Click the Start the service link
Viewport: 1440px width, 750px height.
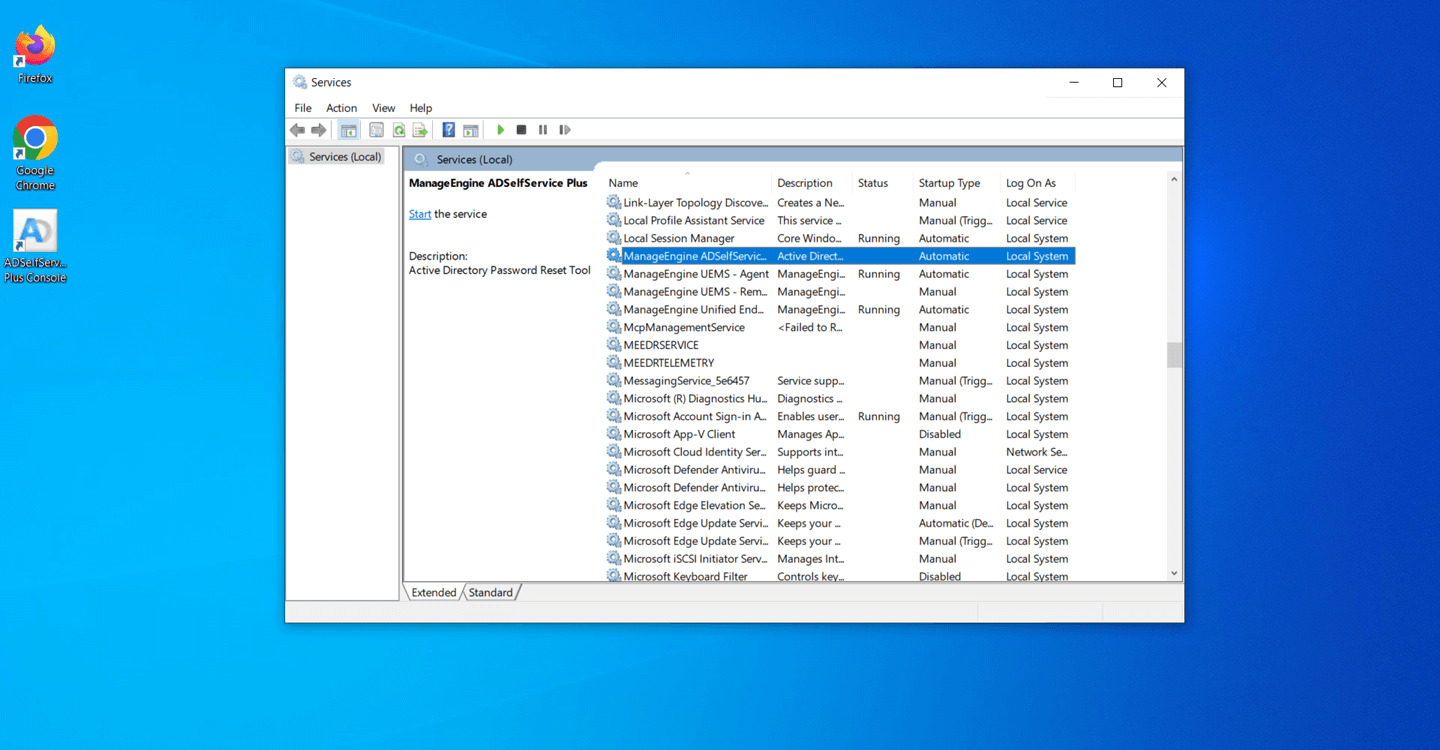click(x=419, y=213)
